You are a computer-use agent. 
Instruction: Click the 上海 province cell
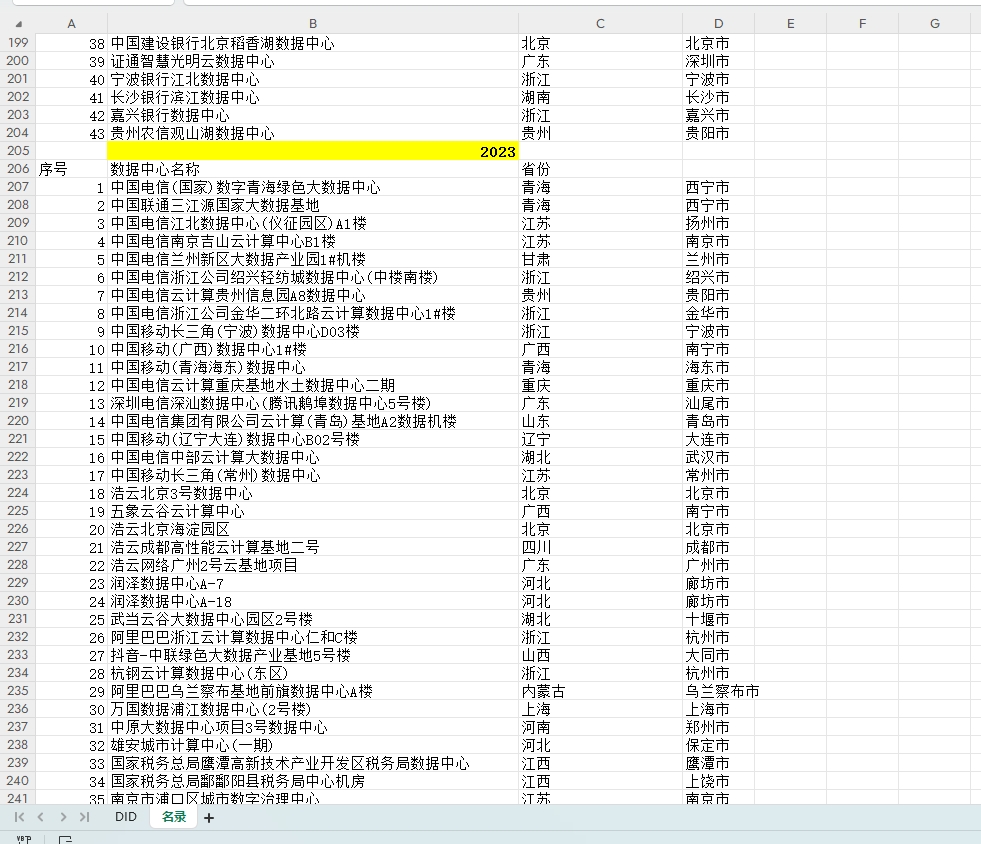(600, 709)
